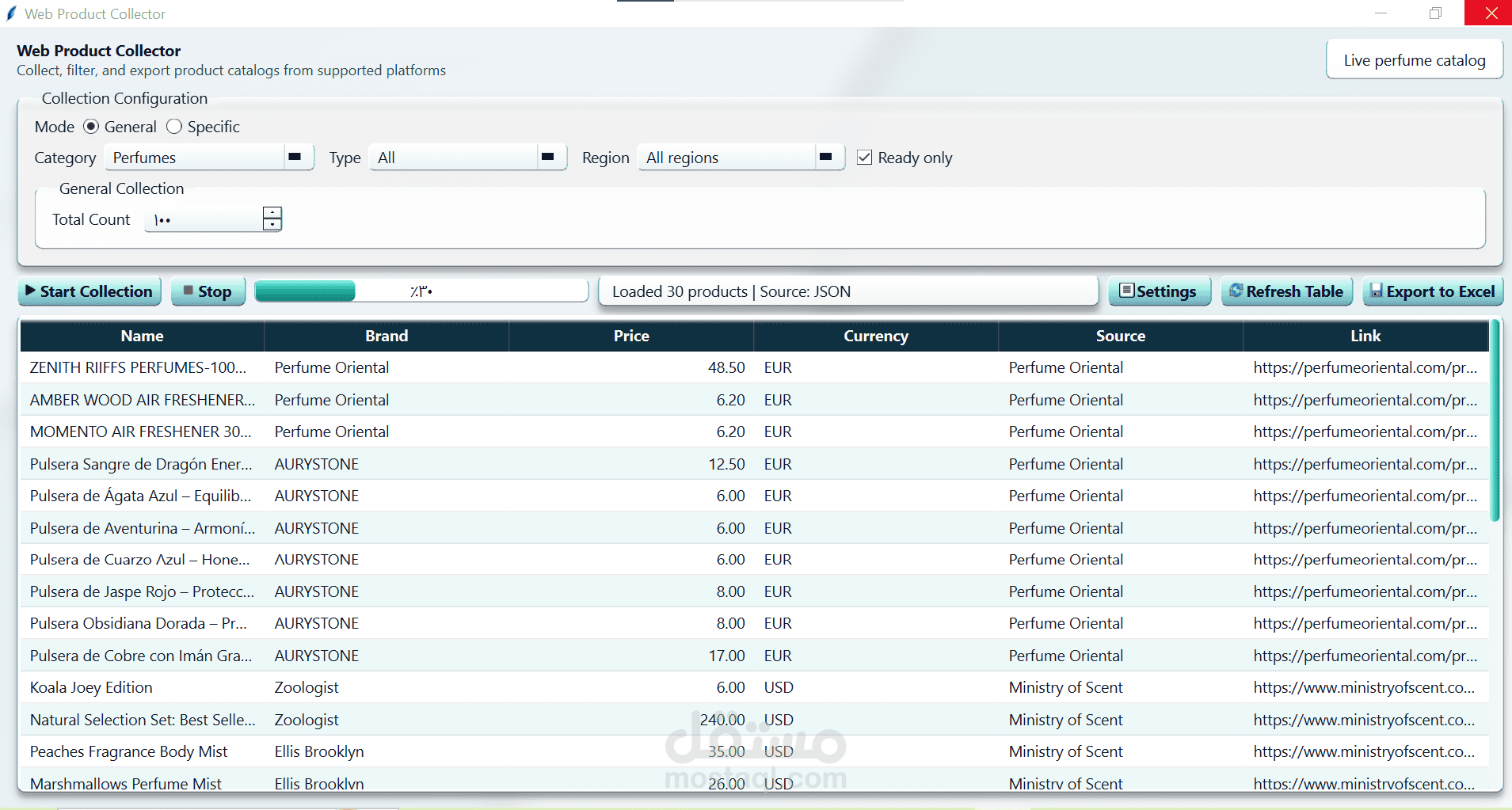Viewport: 1512px width, 810px height.
Task: Increase Total Count with the up arrow
Action: point(272,212)
